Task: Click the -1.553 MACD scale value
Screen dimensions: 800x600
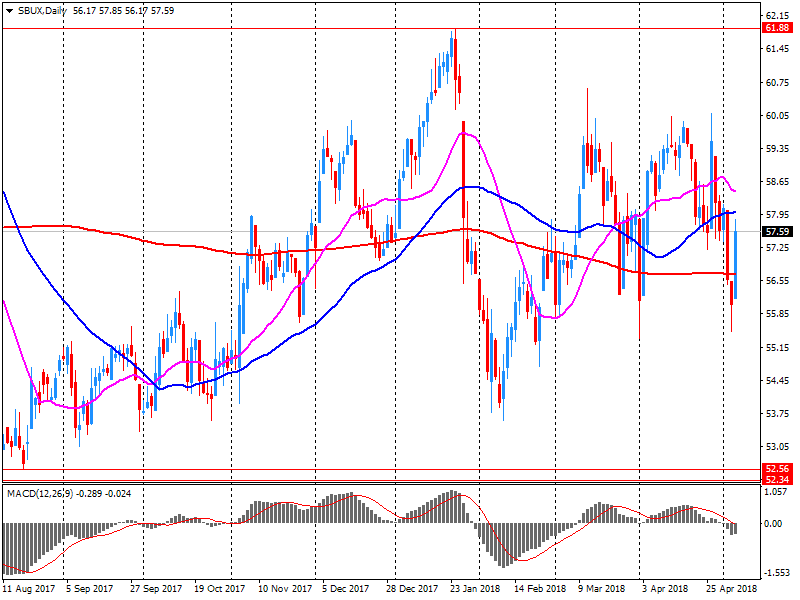Action: tap(778, 573)
